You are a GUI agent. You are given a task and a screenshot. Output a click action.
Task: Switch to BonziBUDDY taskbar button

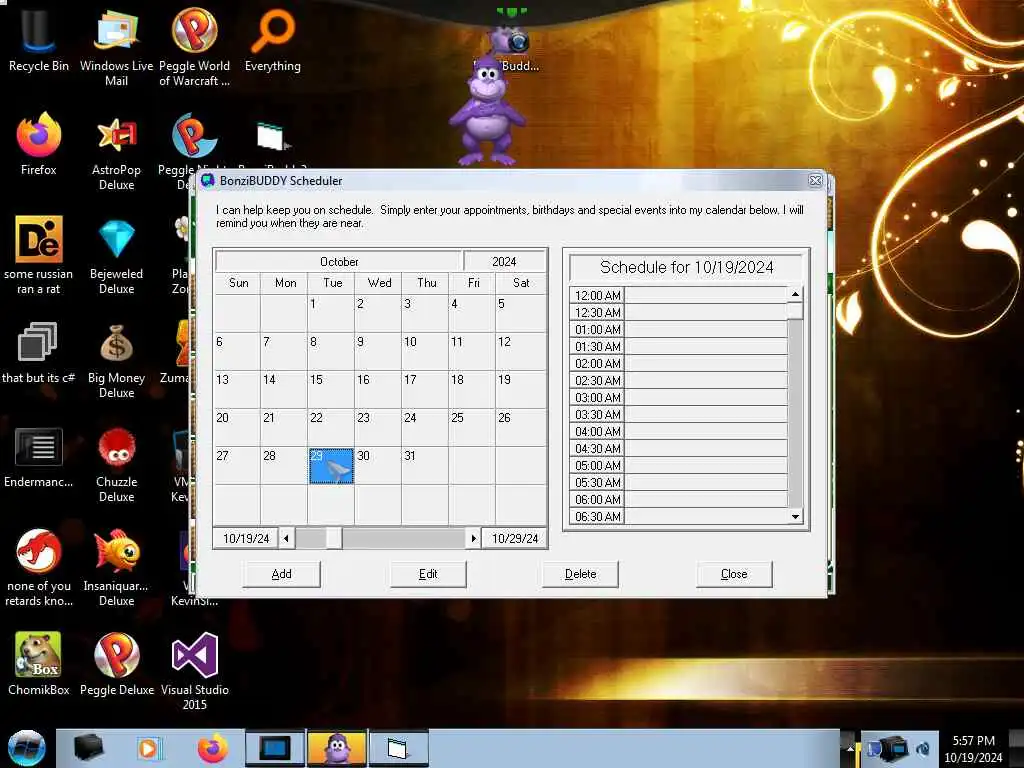[337, 748]
